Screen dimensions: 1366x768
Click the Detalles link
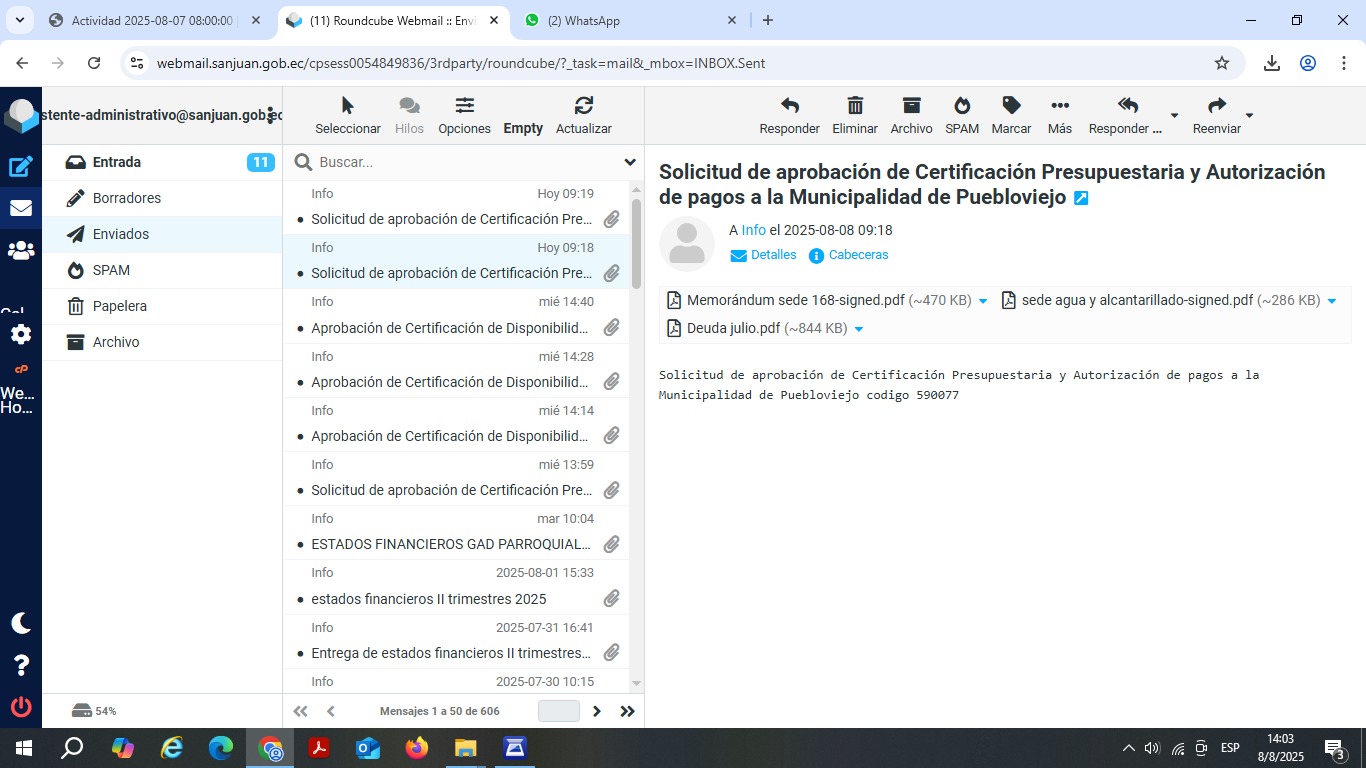pyautogui.click(x=773, y=255)
